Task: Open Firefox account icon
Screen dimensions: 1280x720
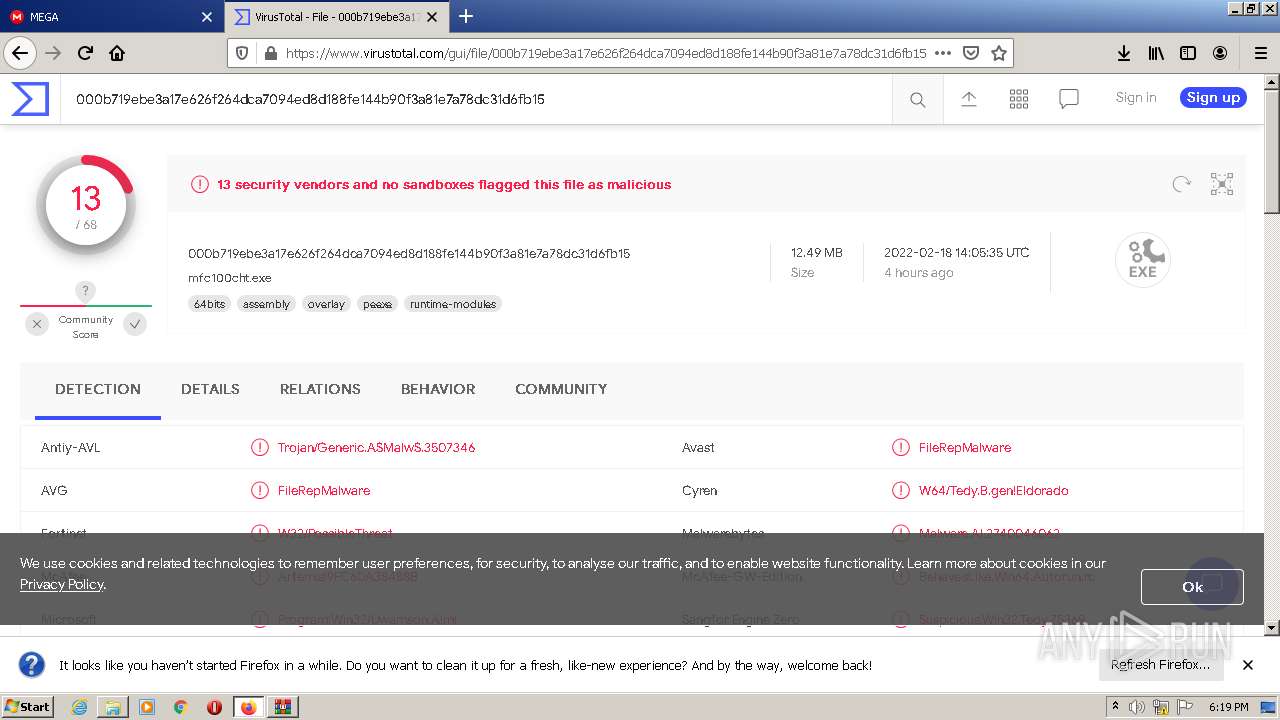Action: [1220, 53]
